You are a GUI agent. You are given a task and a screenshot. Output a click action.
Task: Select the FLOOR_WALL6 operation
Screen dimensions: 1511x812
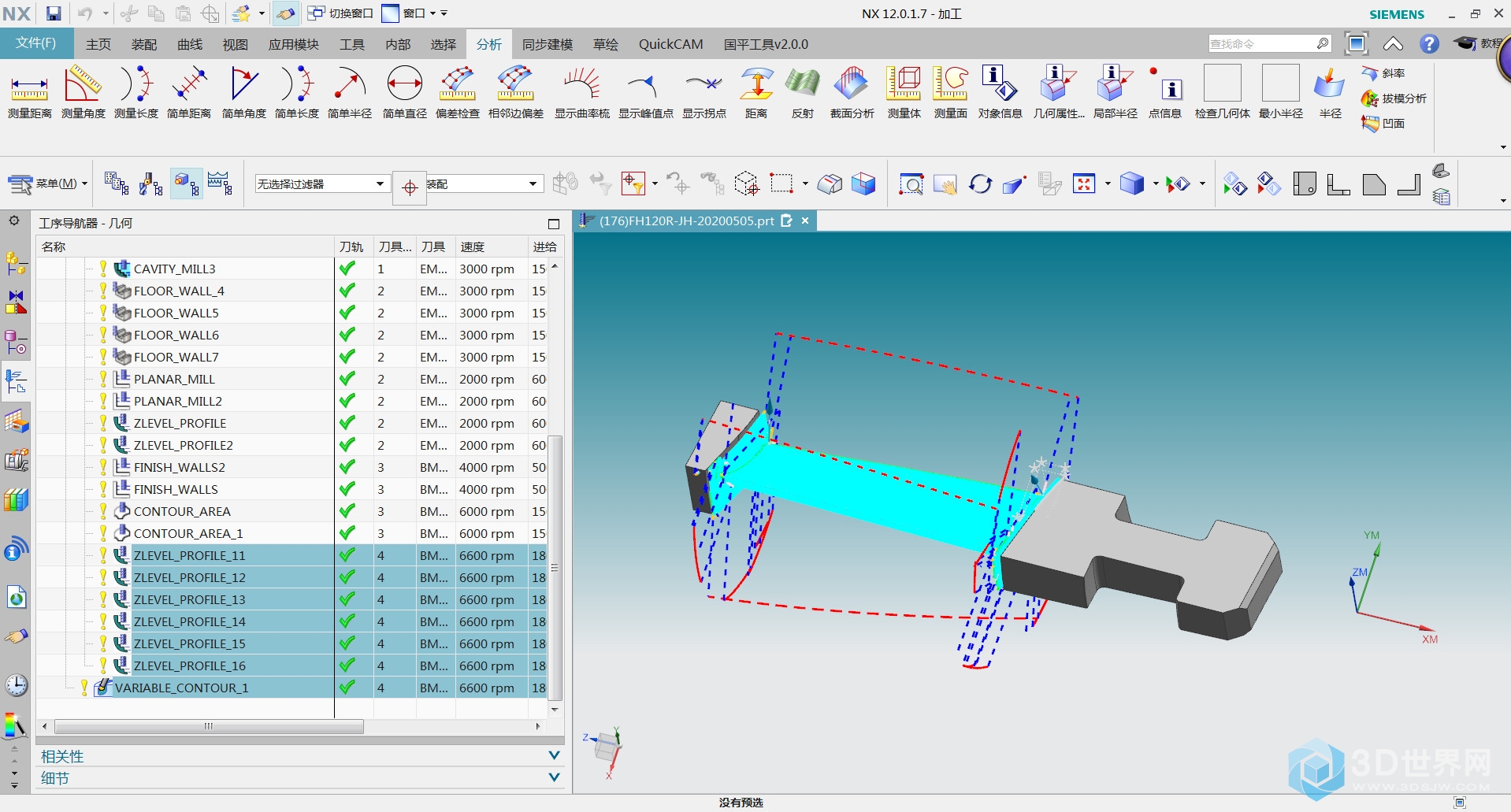click(x=176, y=335)
